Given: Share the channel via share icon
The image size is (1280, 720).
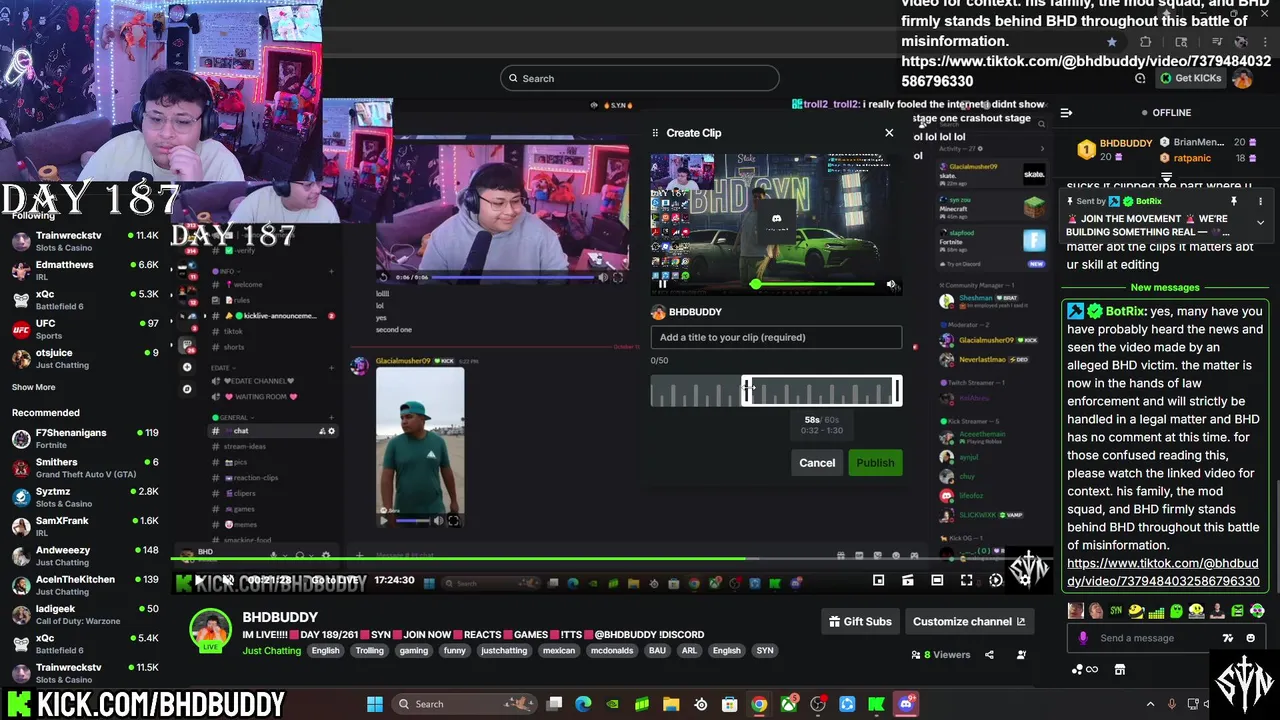Looking at the screenshot, I should (x=989, y=655).
